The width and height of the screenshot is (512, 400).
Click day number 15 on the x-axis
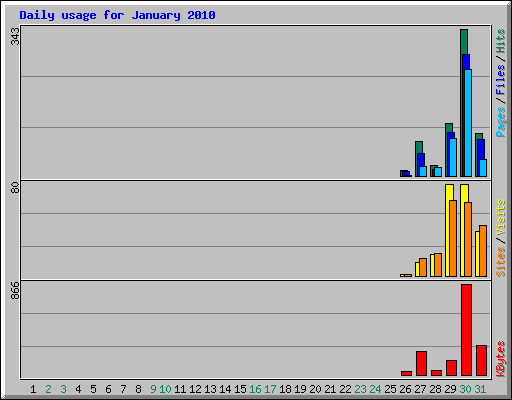tap(240, 389)
